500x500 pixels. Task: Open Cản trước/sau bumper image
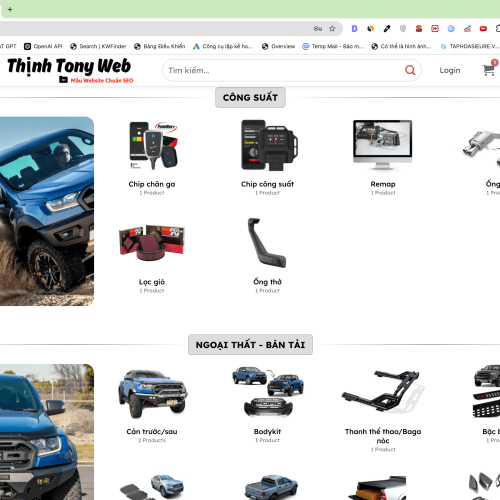(x=153, y=394)
